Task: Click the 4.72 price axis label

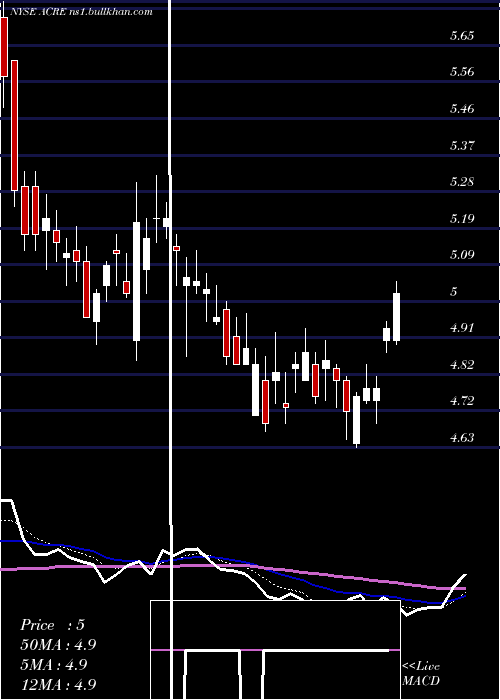Action: pyautogui.click(x=462, y=401)
